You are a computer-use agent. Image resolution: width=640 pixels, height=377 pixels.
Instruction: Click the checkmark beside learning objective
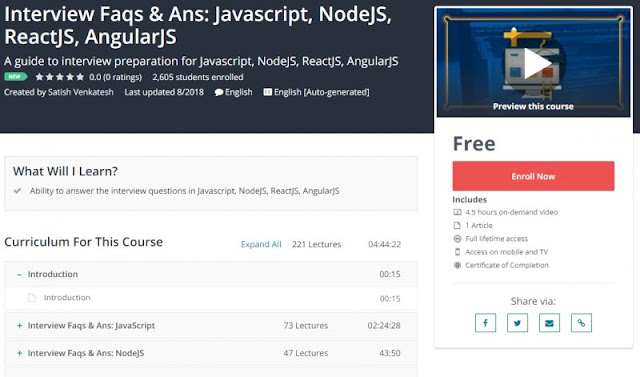click(x=18, y=191)
